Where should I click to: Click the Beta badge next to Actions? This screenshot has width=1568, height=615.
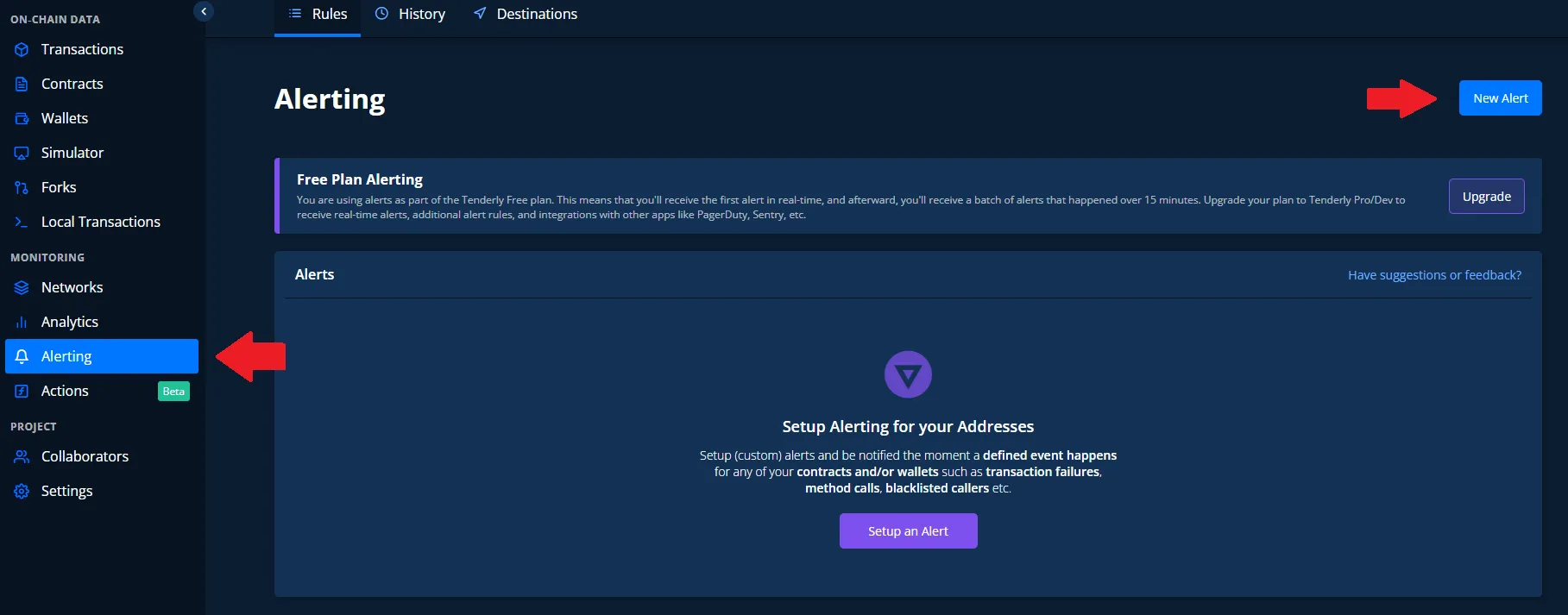pyautogui.click(x=173, y=392)
